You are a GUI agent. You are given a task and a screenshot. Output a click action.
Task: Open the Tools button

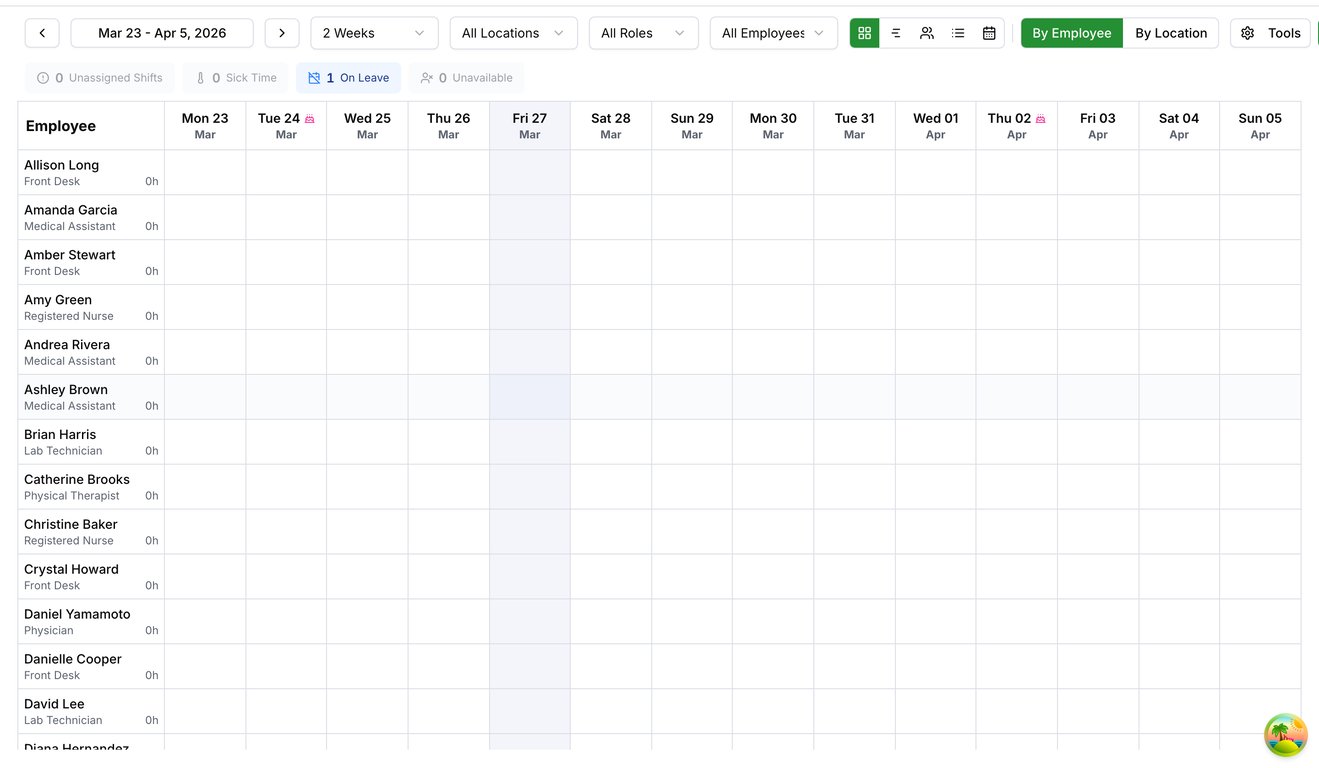(1271, 33)
